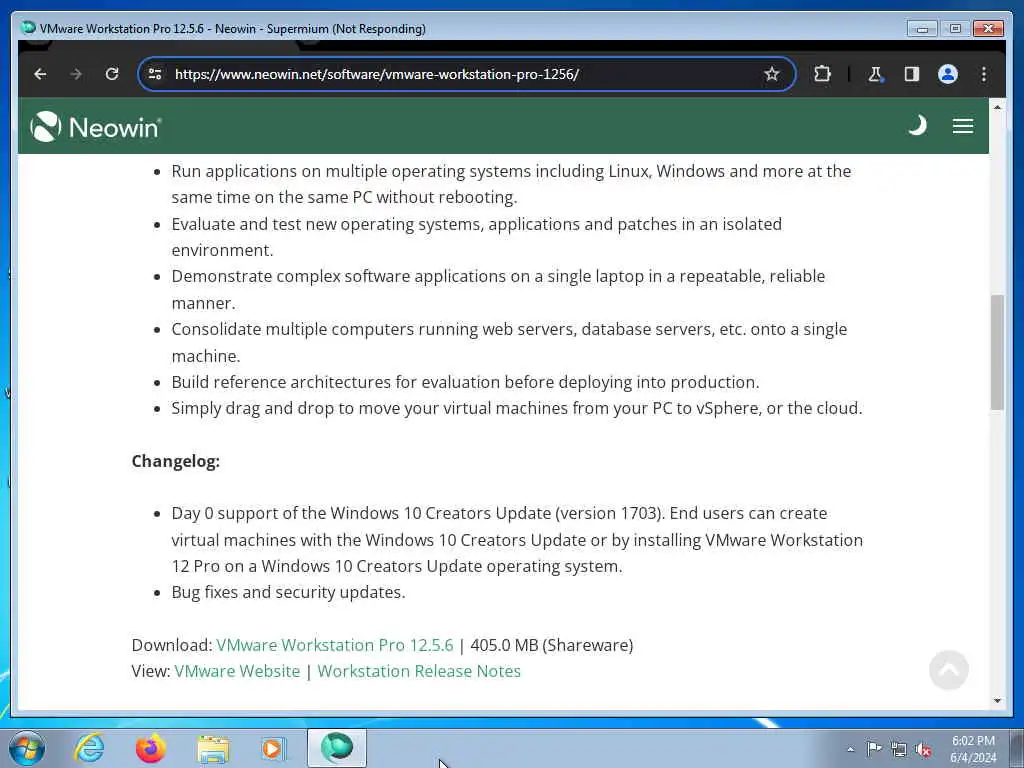Open the browser three-dot menu

[x=984, y=74]
